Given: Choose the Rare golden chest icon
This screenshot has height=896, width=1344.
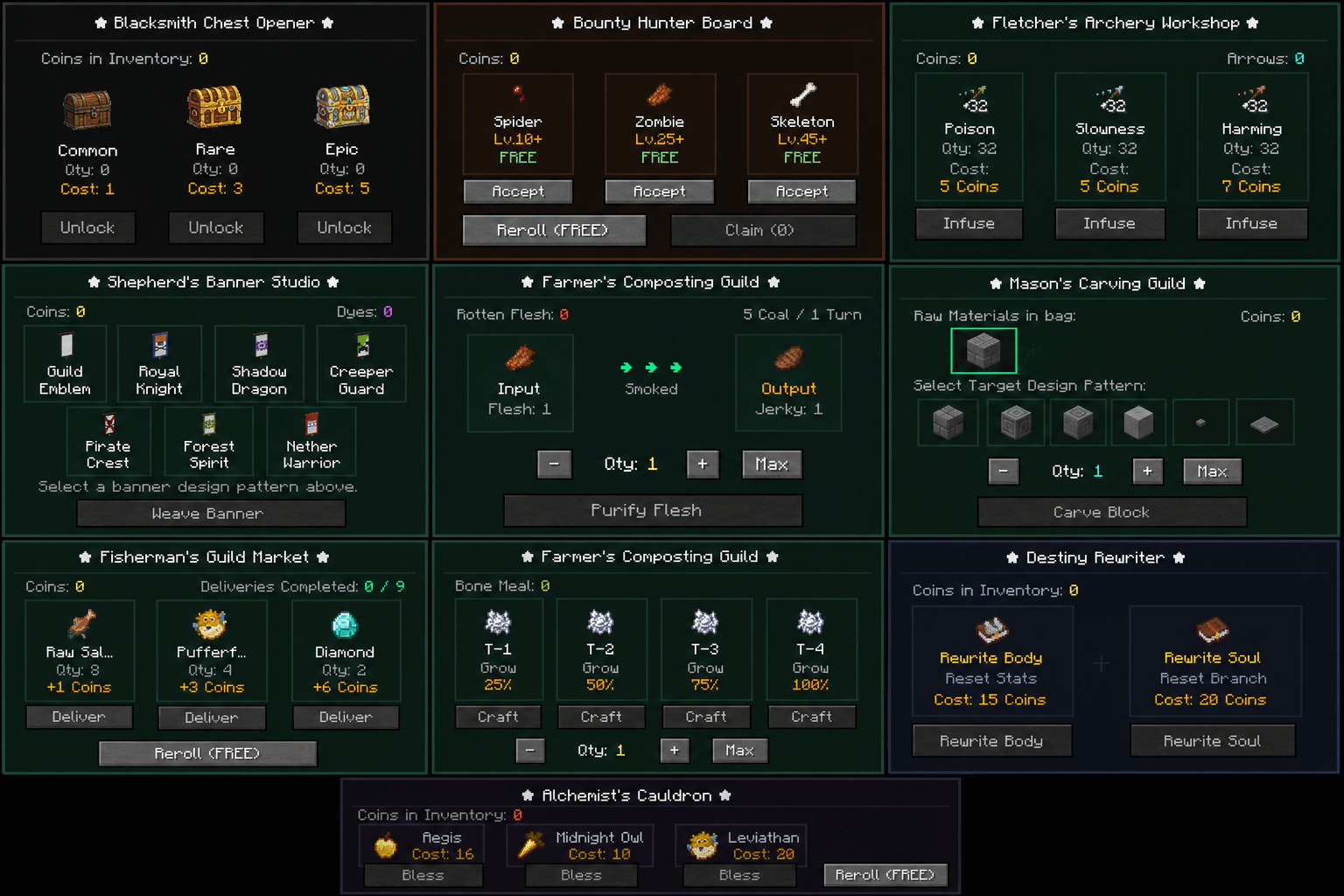Looking at the screenshot, I should pos(214,107).
